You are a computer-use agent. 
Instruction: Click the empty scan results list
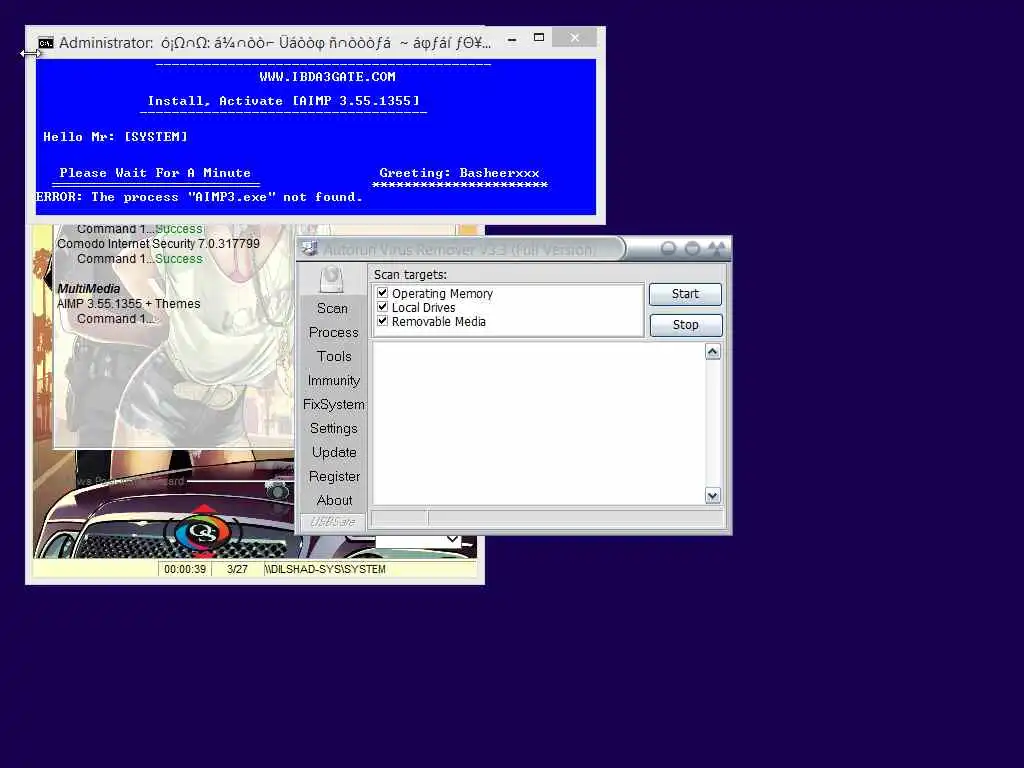pos(539,424)
